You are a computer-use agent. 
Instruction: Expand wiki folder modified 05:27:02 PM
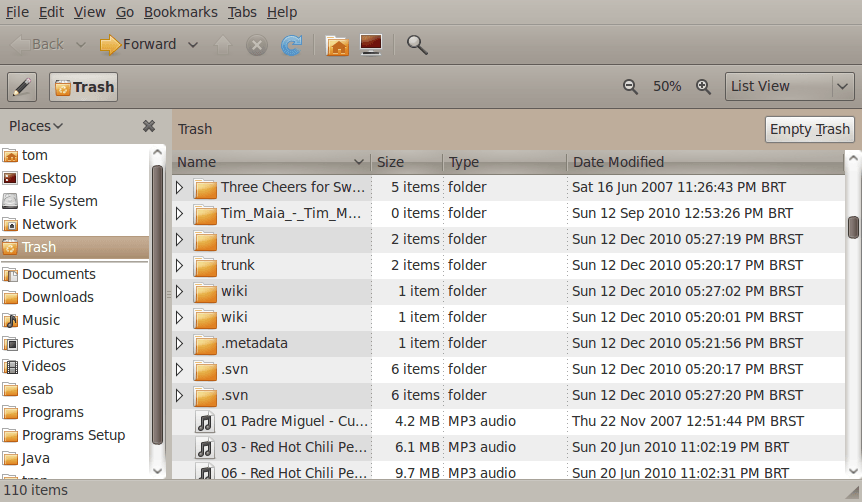click(179, 291)
